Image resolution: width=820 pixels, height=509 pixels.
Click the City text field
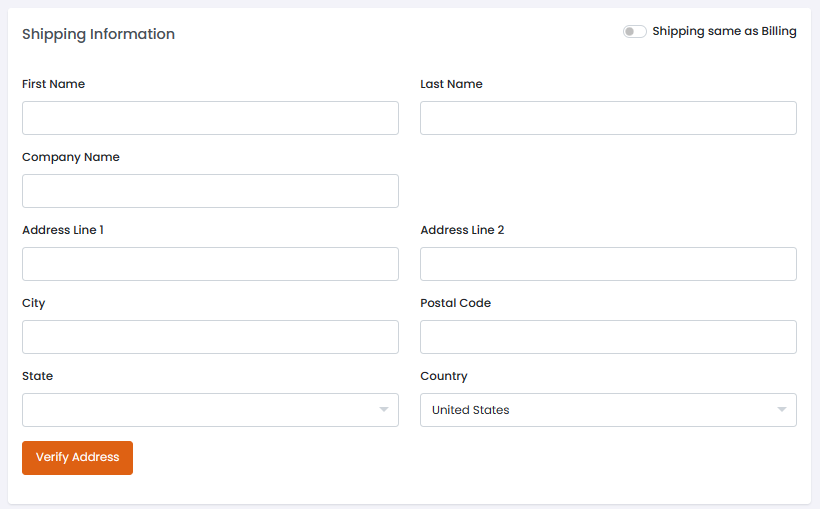210,337
